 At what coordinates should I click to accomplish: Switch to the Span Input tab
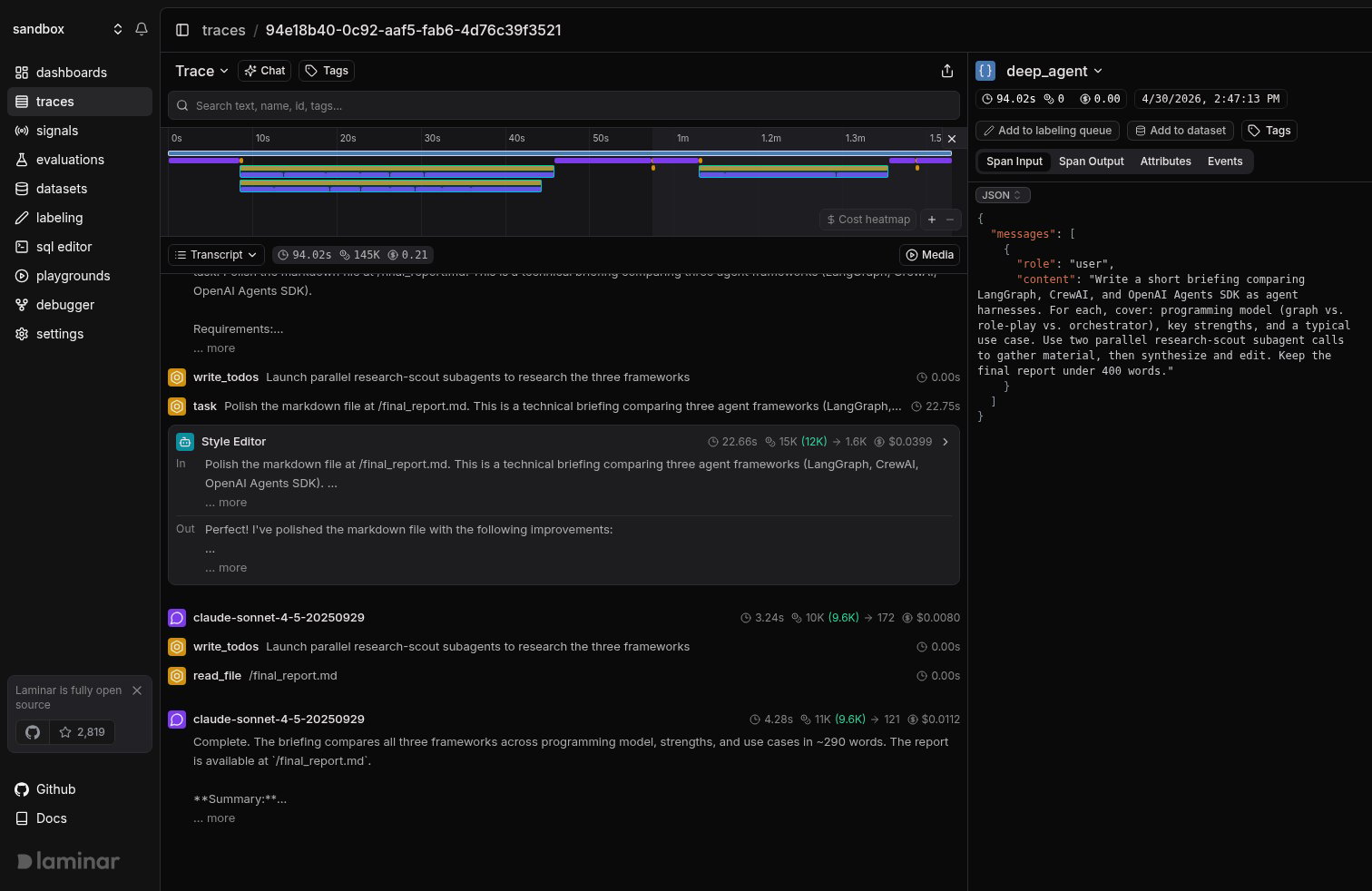[x=1014, y=162]
